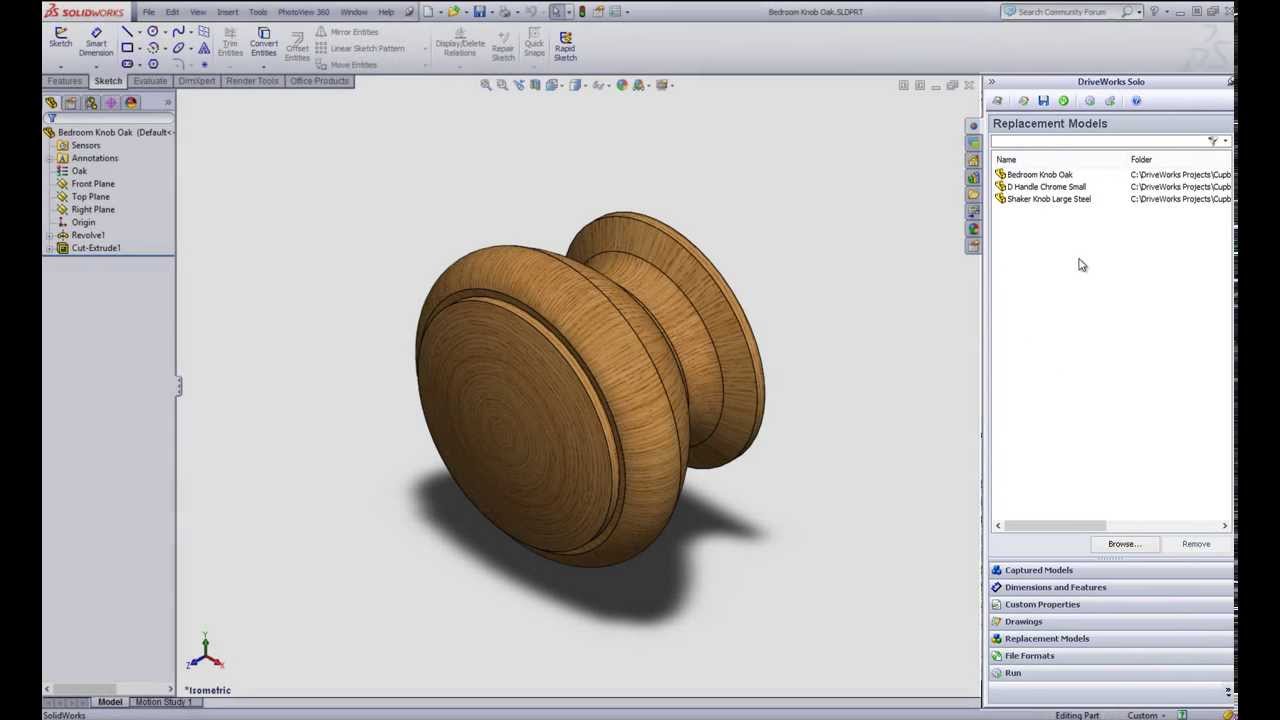Click the Offset Entities tool
Viewport: 1280px width, 720px height.
click(297, 47)
